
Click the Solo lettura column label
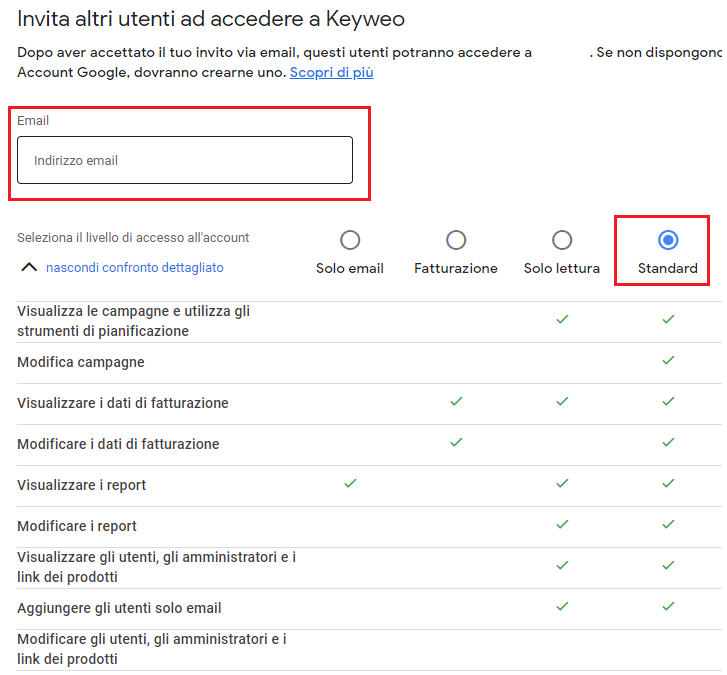click(x=562, y=268)
